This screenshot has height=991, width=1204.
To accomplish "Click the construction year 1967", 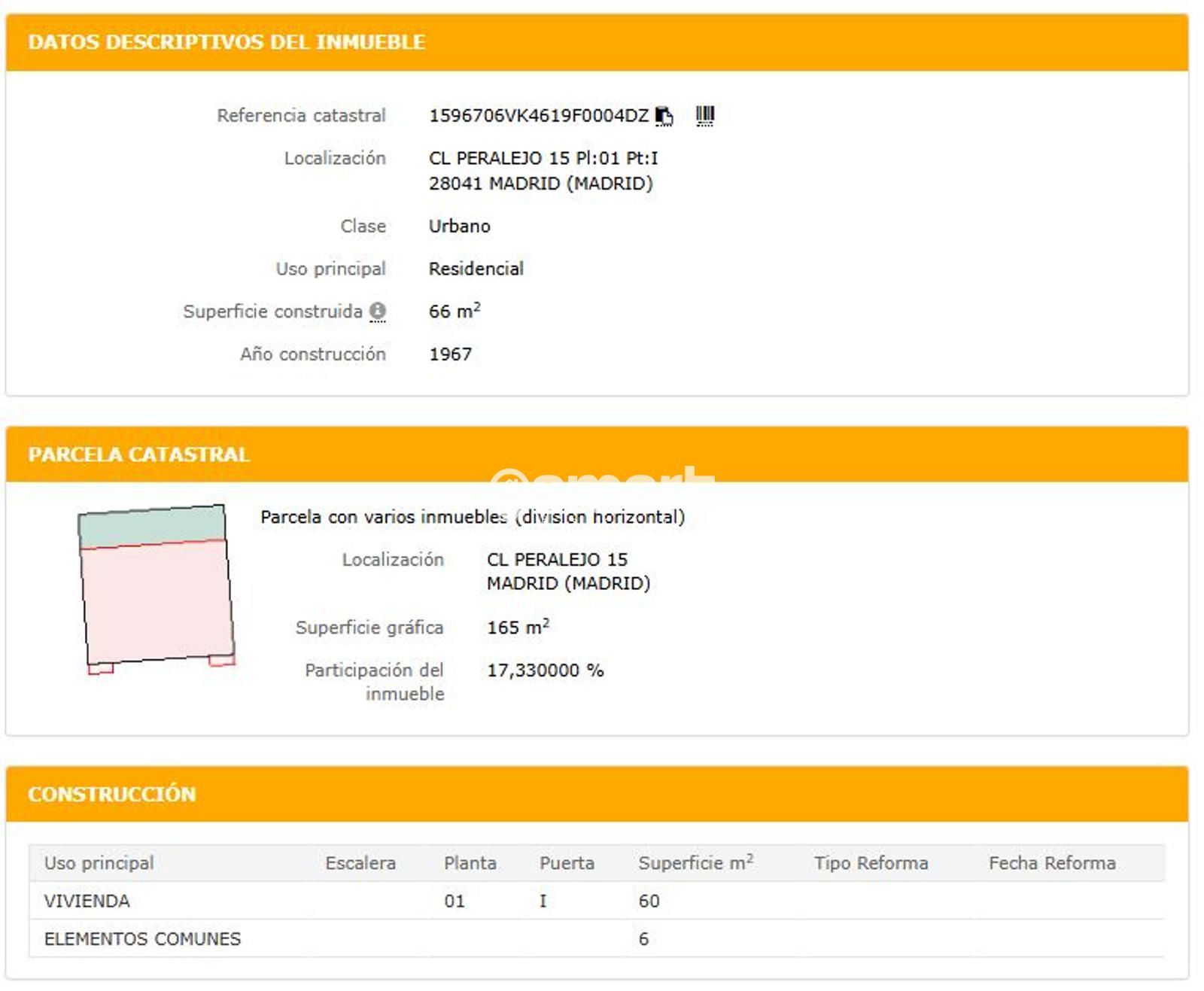I will tap(450, 354).
